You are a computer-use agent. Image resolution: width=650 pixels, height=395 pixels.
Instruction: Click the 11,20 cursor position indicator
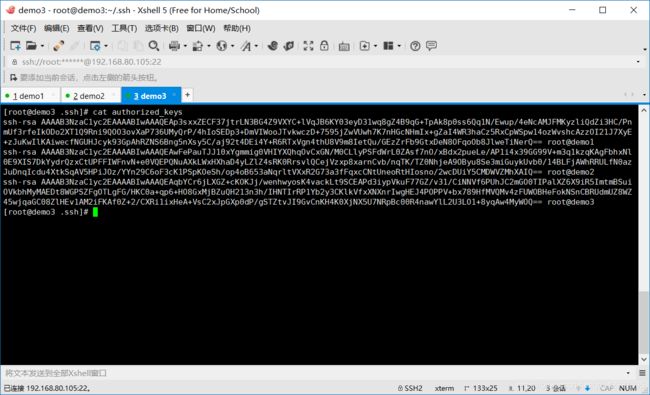(x=522, y=388)
